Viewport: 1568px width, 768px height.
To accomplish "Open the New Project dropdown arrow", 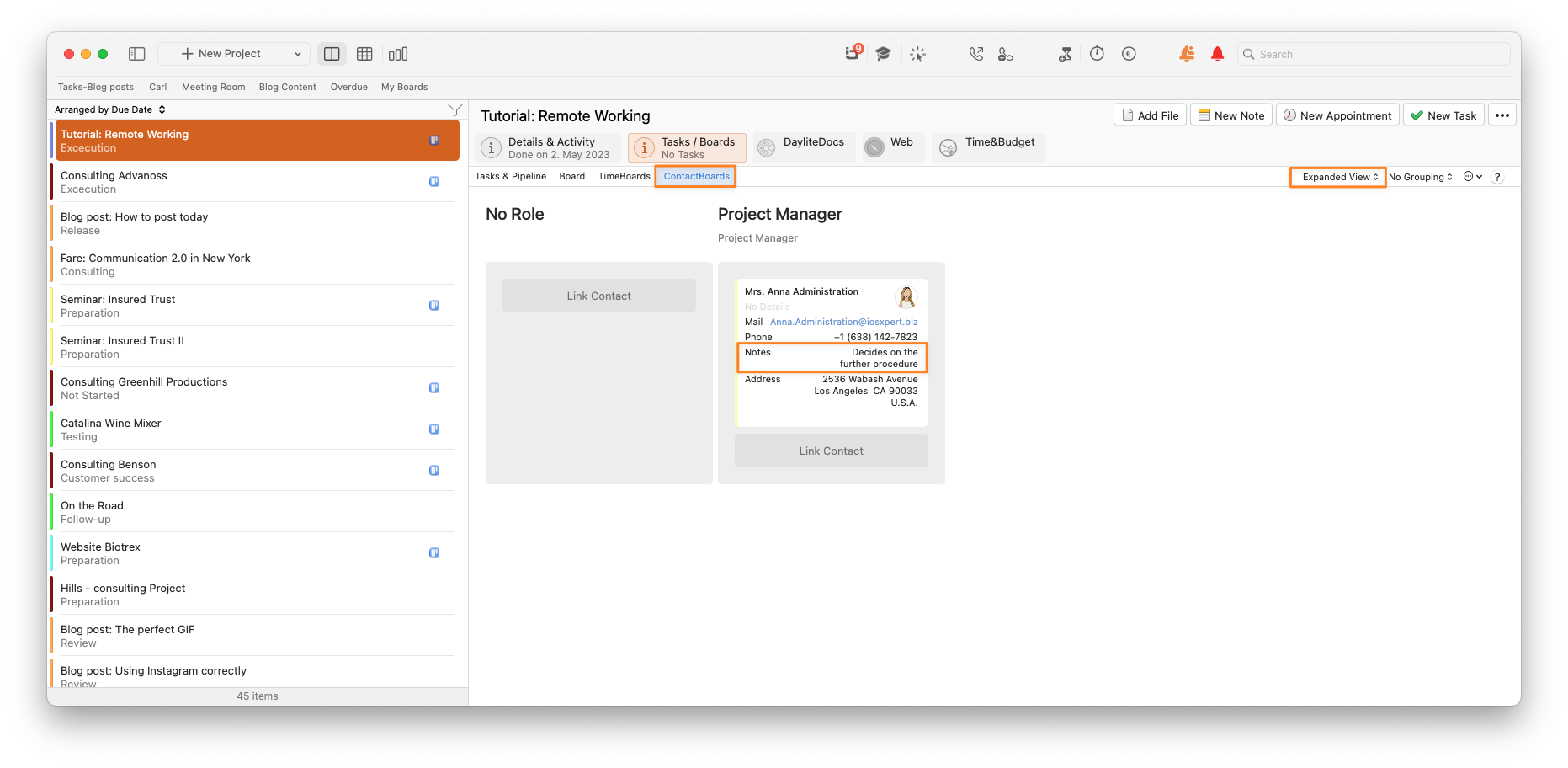I will (297, 54).
